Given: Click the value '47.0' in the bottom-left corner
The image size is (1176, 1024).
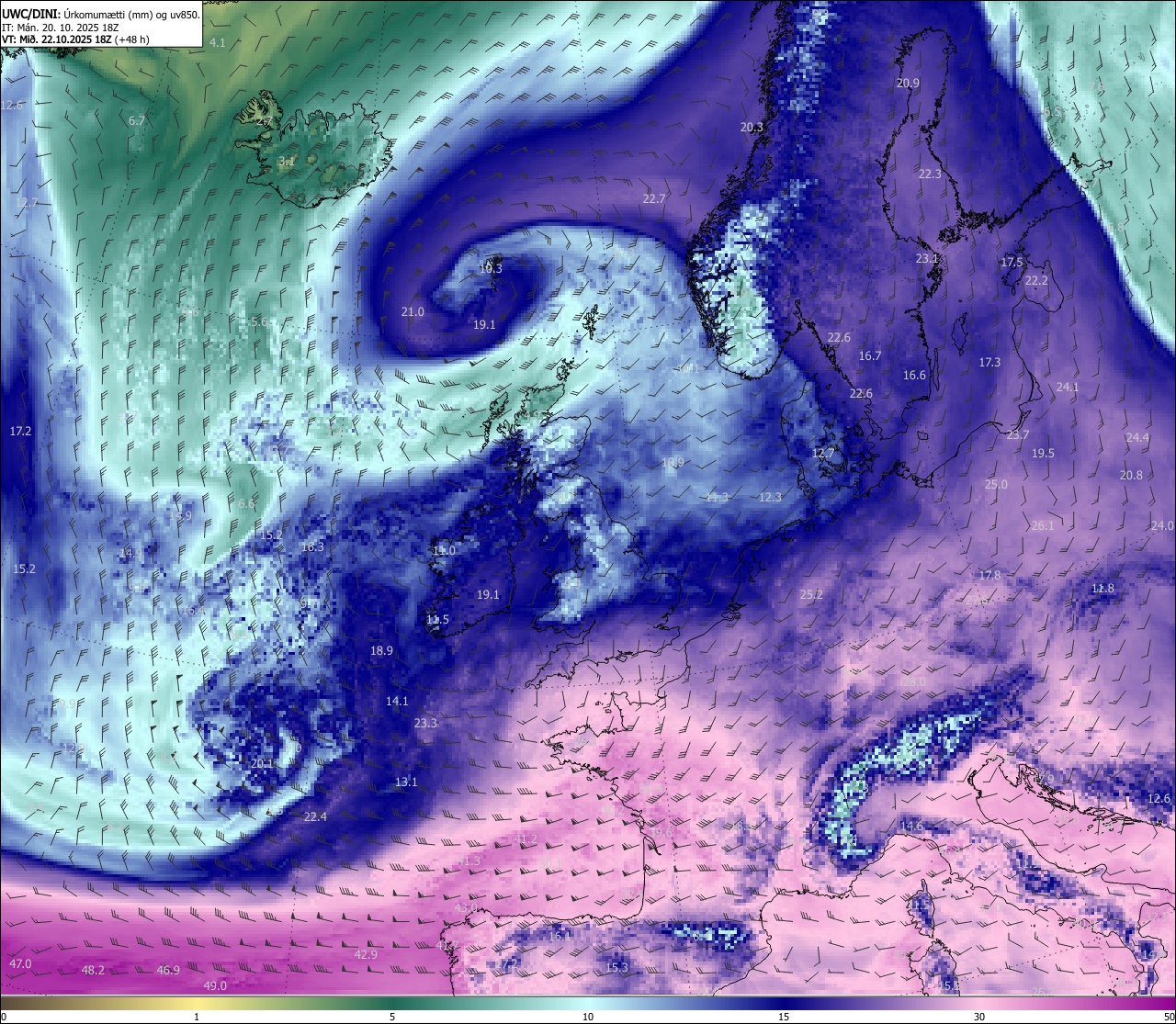Looking at the screenshot, I should point(20,963).
